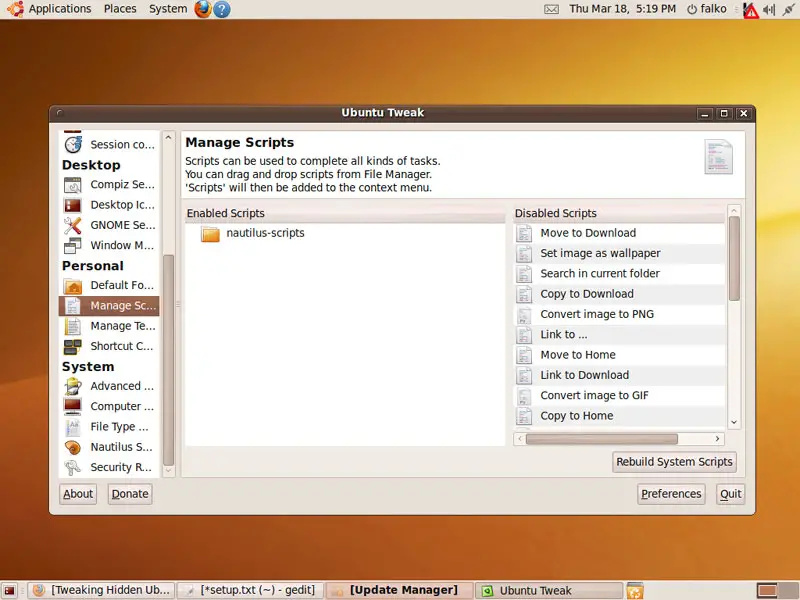The image size is (800, 600).
Task: Switch to setup.txt gedit taskbar window
Action: (251, 590)
